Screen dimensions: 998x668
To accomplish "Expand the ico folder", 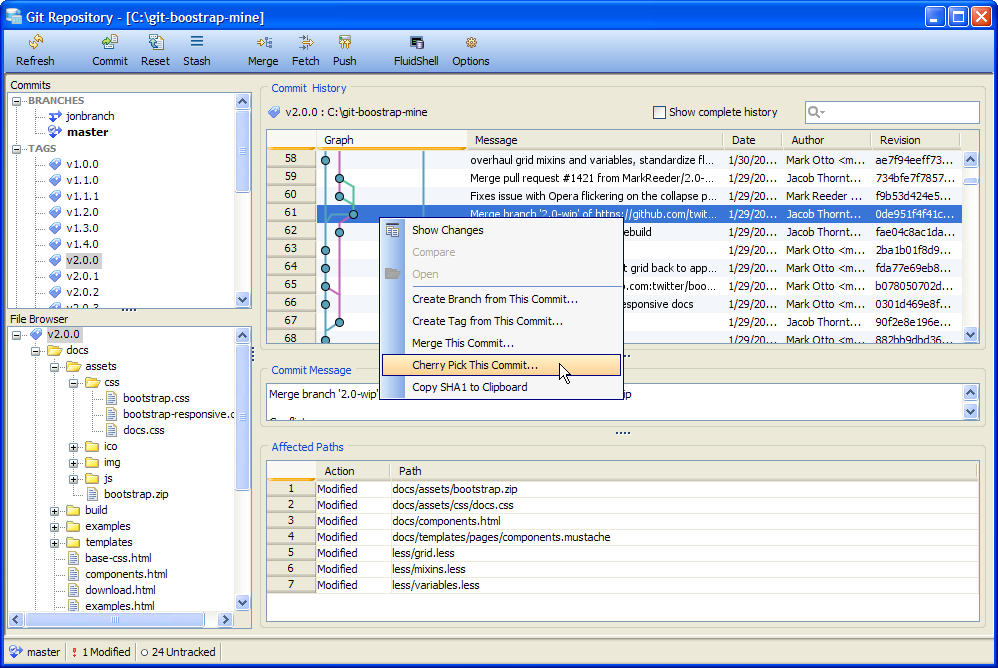I will (x=74, y=447).
